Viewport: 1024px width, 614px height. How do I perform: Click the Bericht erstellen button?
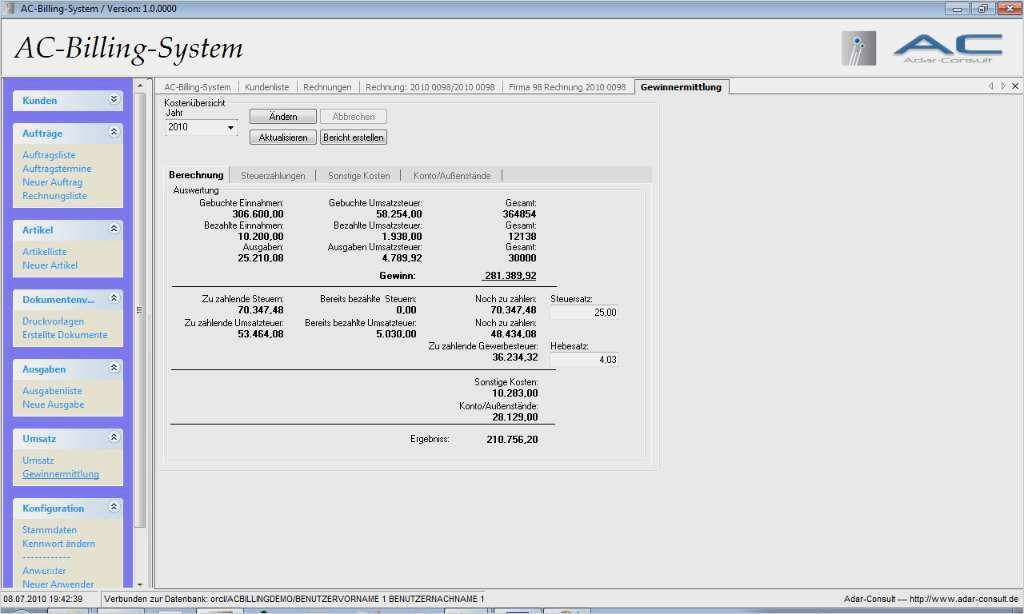(353, 137)
